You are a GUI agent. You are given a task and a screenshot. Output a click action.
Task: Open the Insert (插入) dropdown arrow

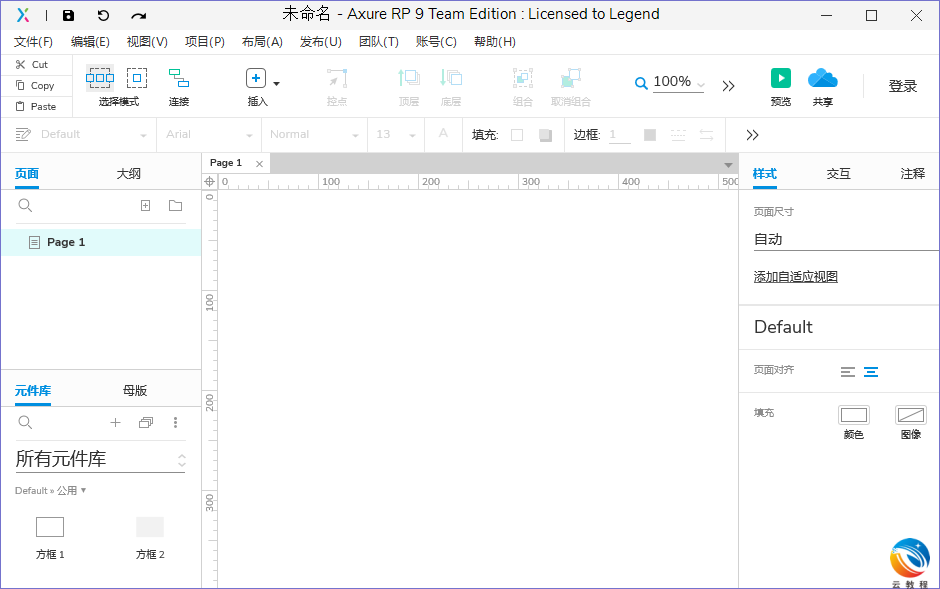(x=277, y=84)
